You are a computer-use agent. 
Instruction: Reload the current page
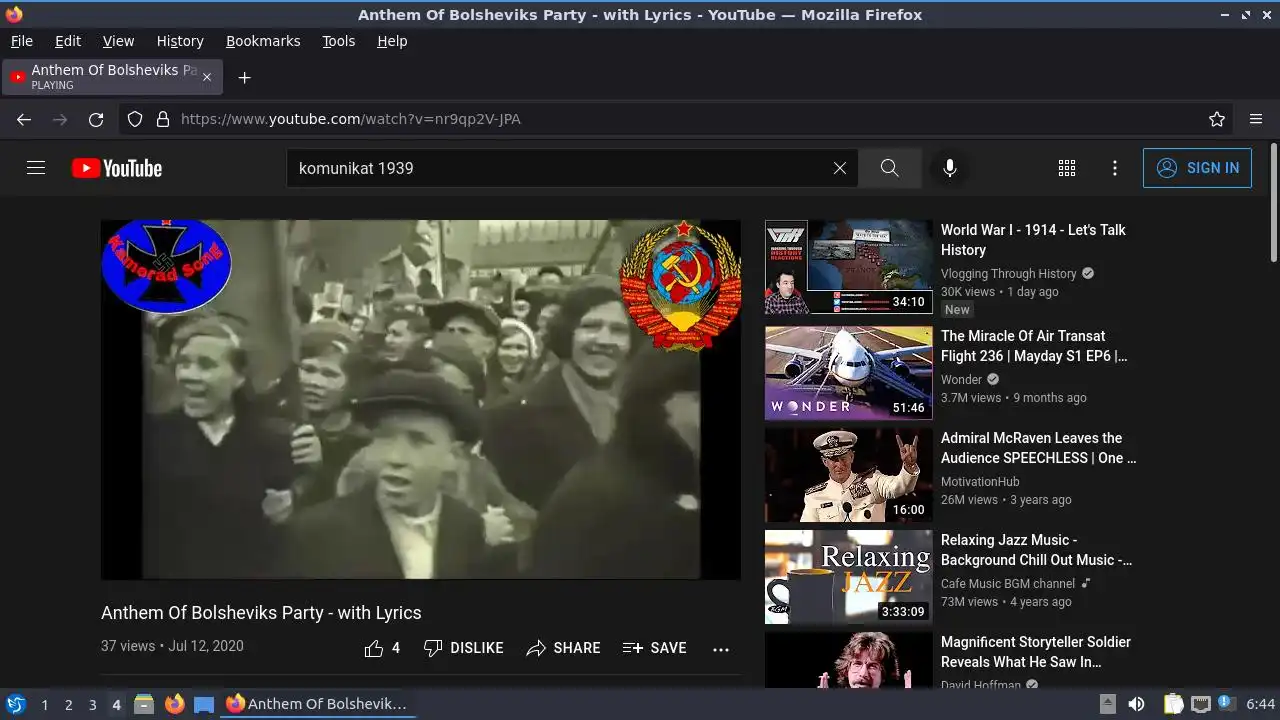click(96, 119)
